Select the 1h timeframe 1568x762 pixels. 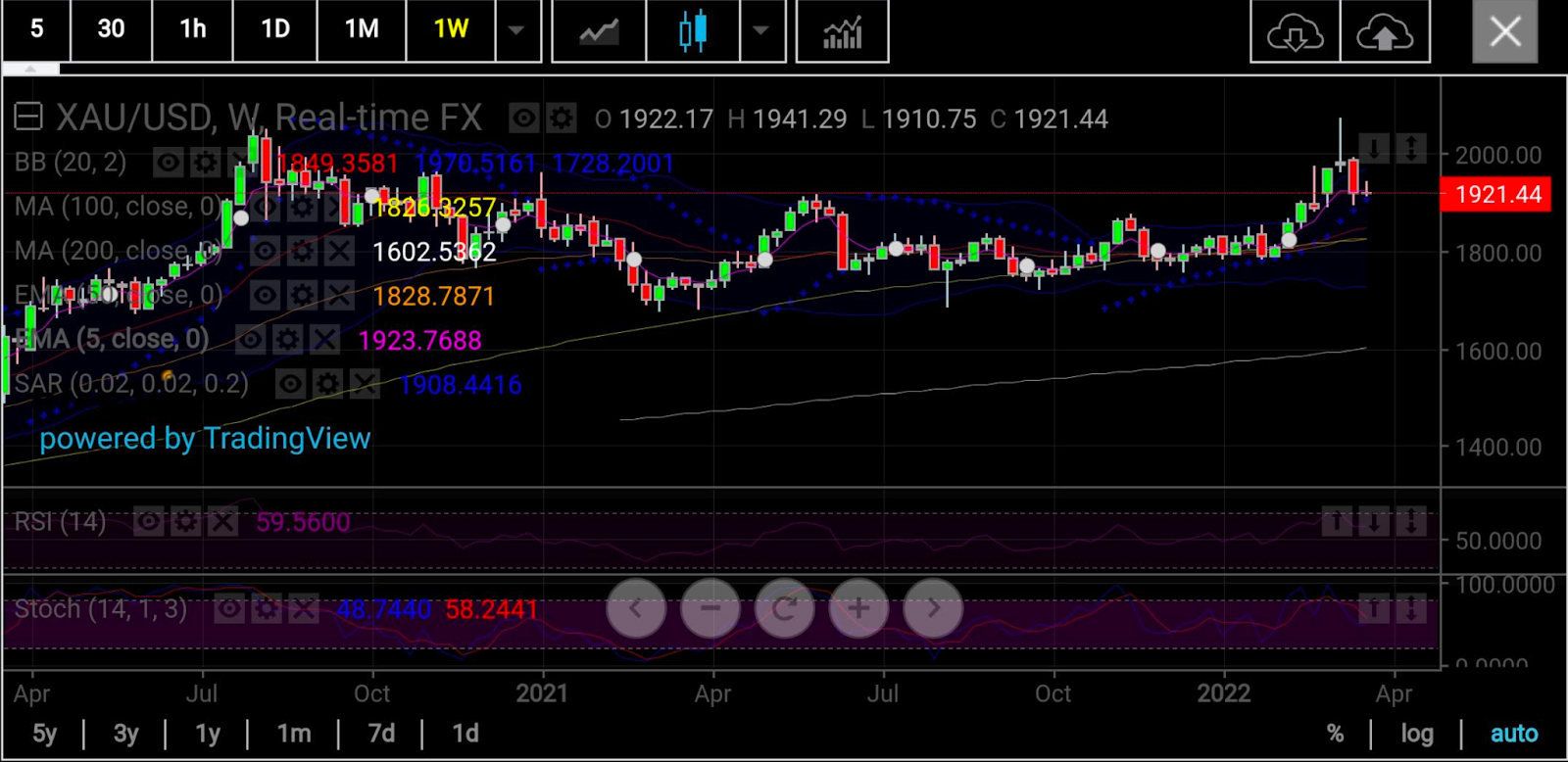click(x=192, y=29)
